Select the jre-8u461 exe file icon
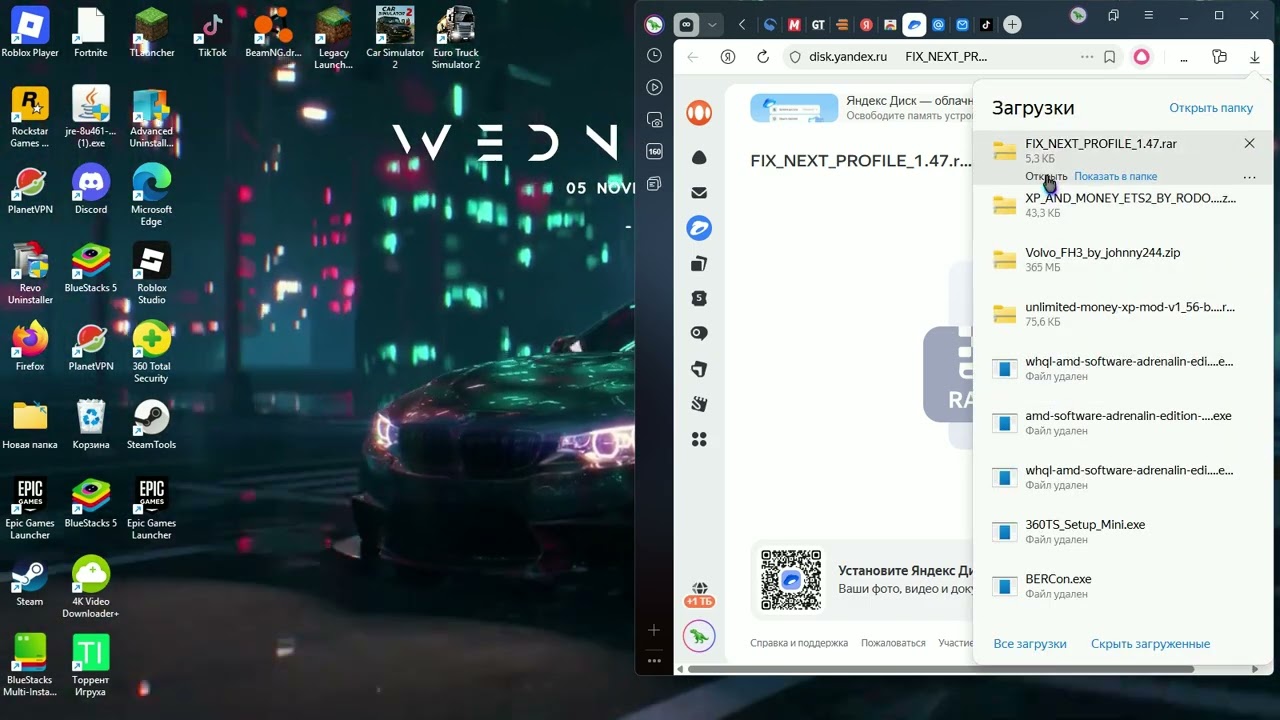This screenshot has height=720, width=1280. coord(91,117)
